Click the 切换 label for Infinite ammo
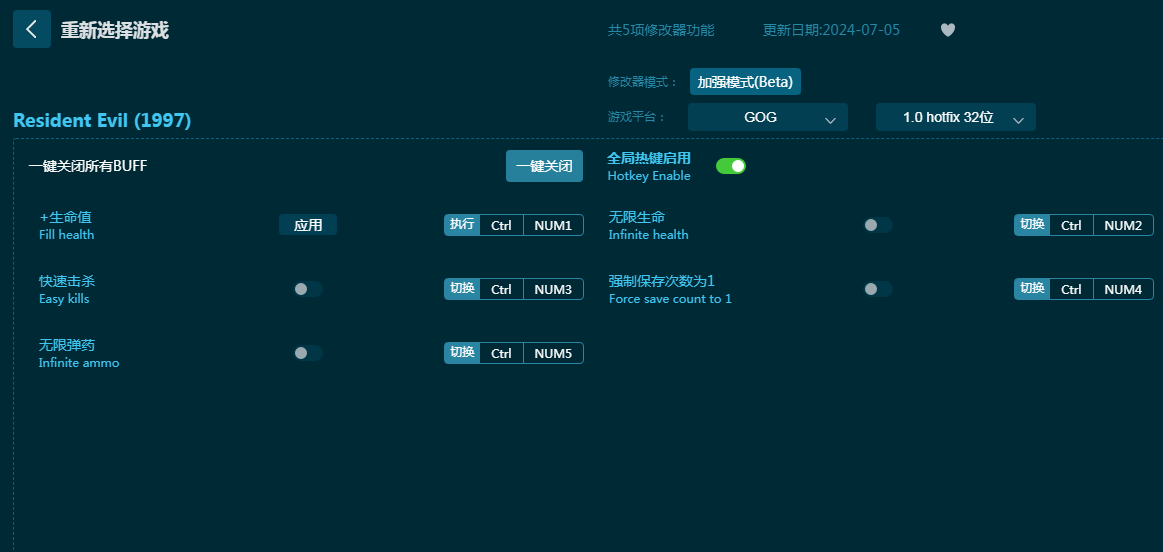Viewport: 1163px width, 552px height. (462, 353)
